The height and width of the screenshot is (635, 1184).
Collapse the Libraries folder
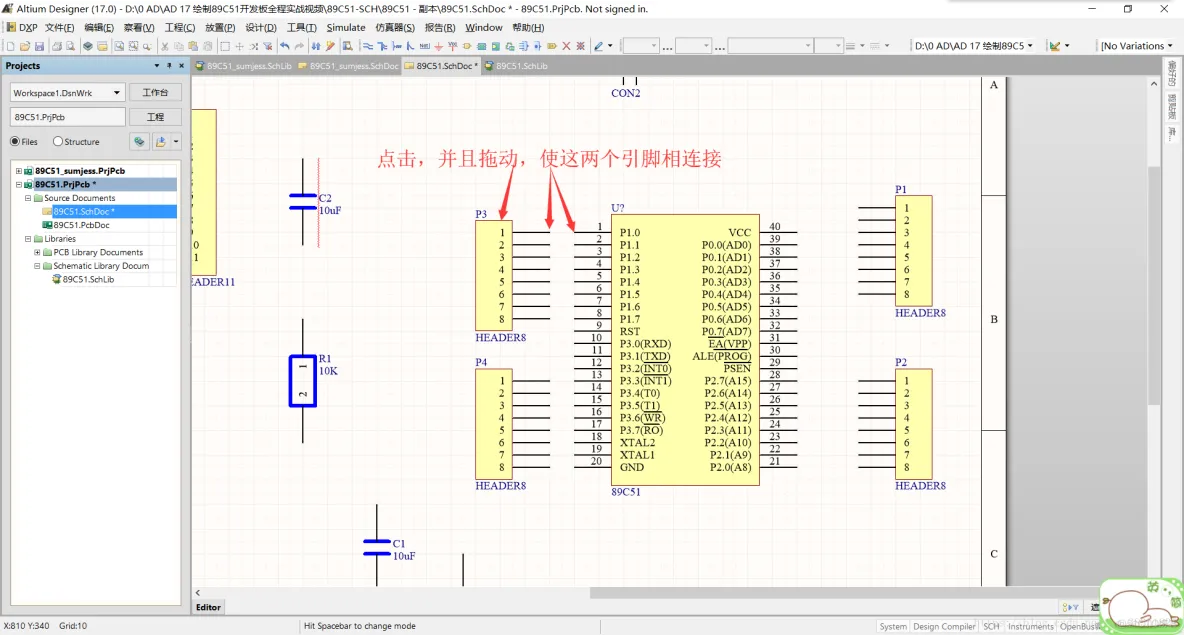point(28,239)
